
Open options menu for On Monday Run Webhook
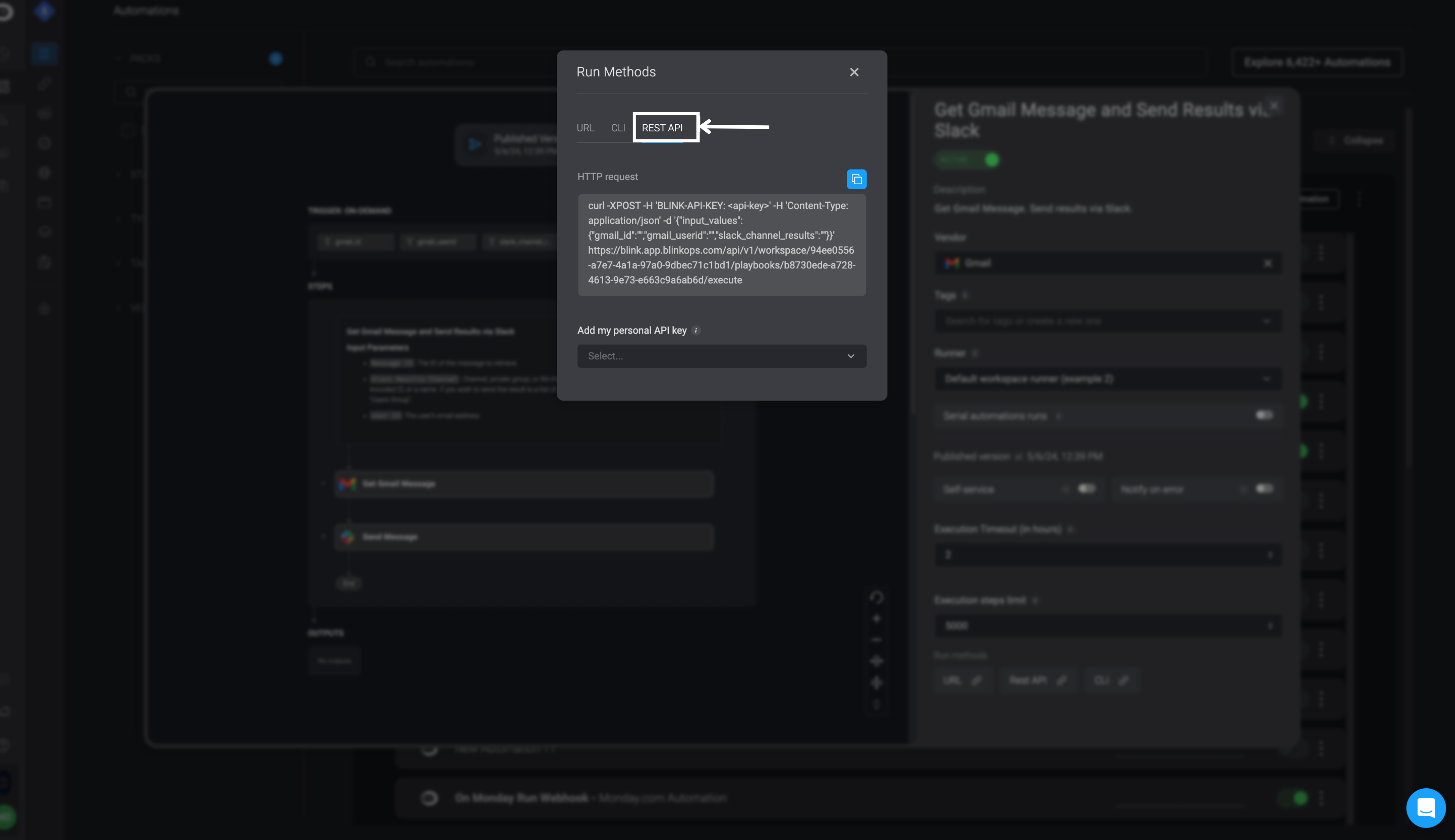[1321, 798]
